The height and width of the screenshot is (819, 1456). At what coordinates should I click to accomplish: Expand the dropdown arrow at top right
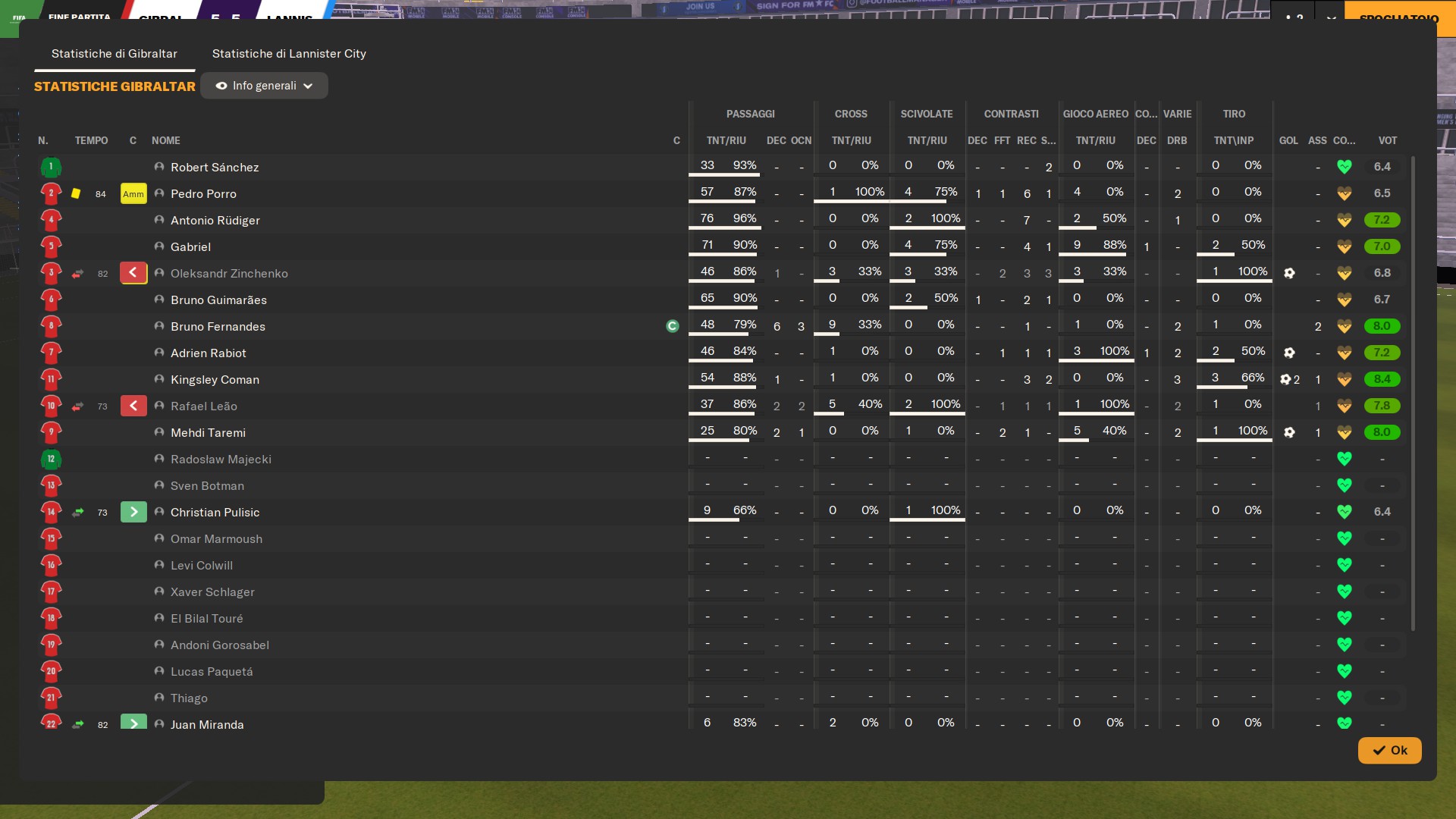coord(1331,18)
